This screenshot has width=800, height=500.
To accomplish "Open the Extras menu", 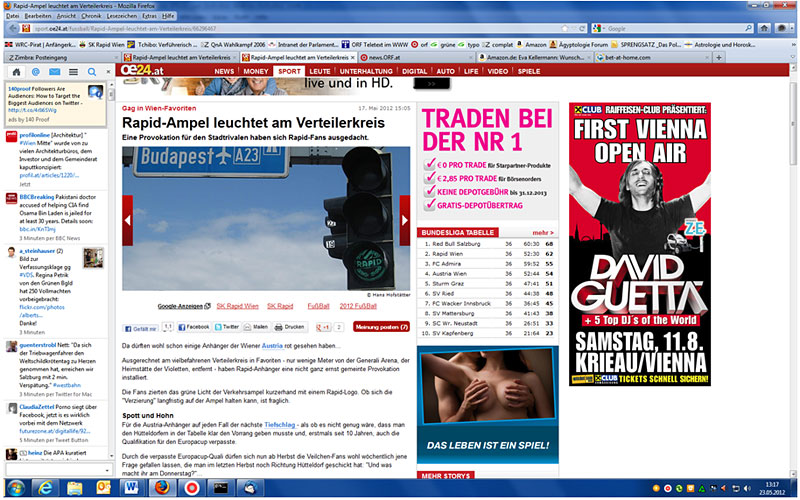I will coord(149,16).
